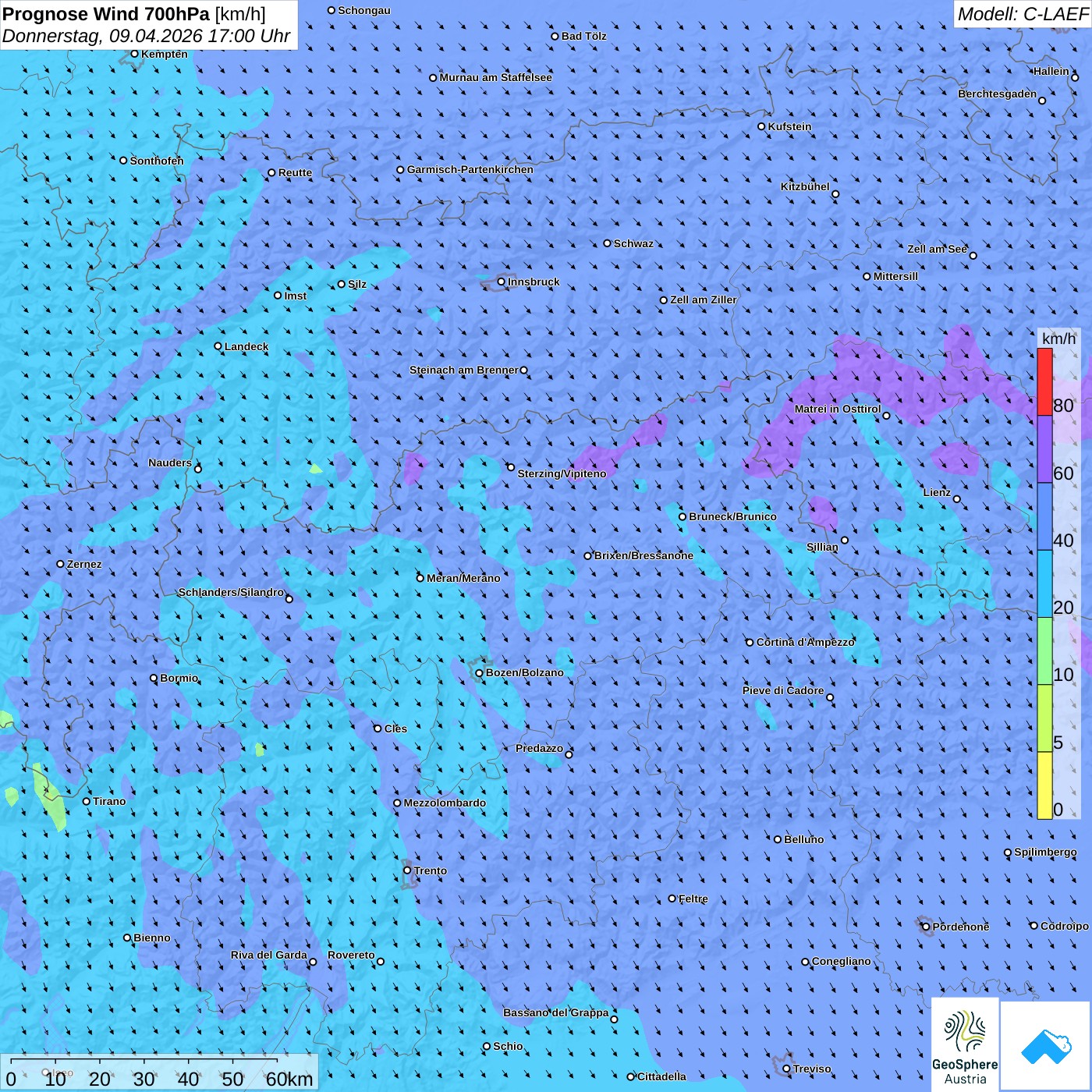Click the Bormio city label

[179, 678]
